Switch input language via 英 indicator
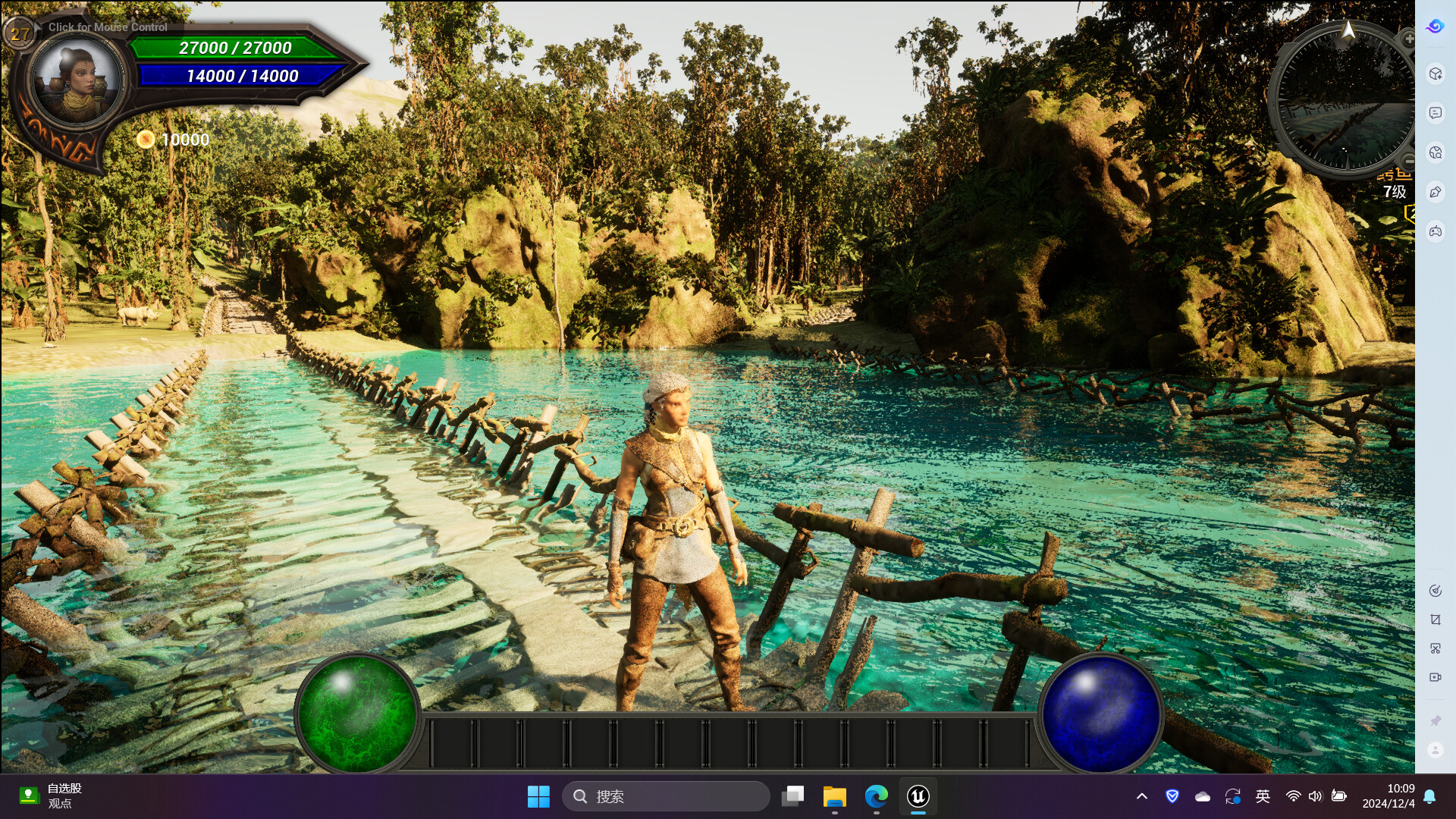Screen dimensions: 1456x819 coord(1263,796)
